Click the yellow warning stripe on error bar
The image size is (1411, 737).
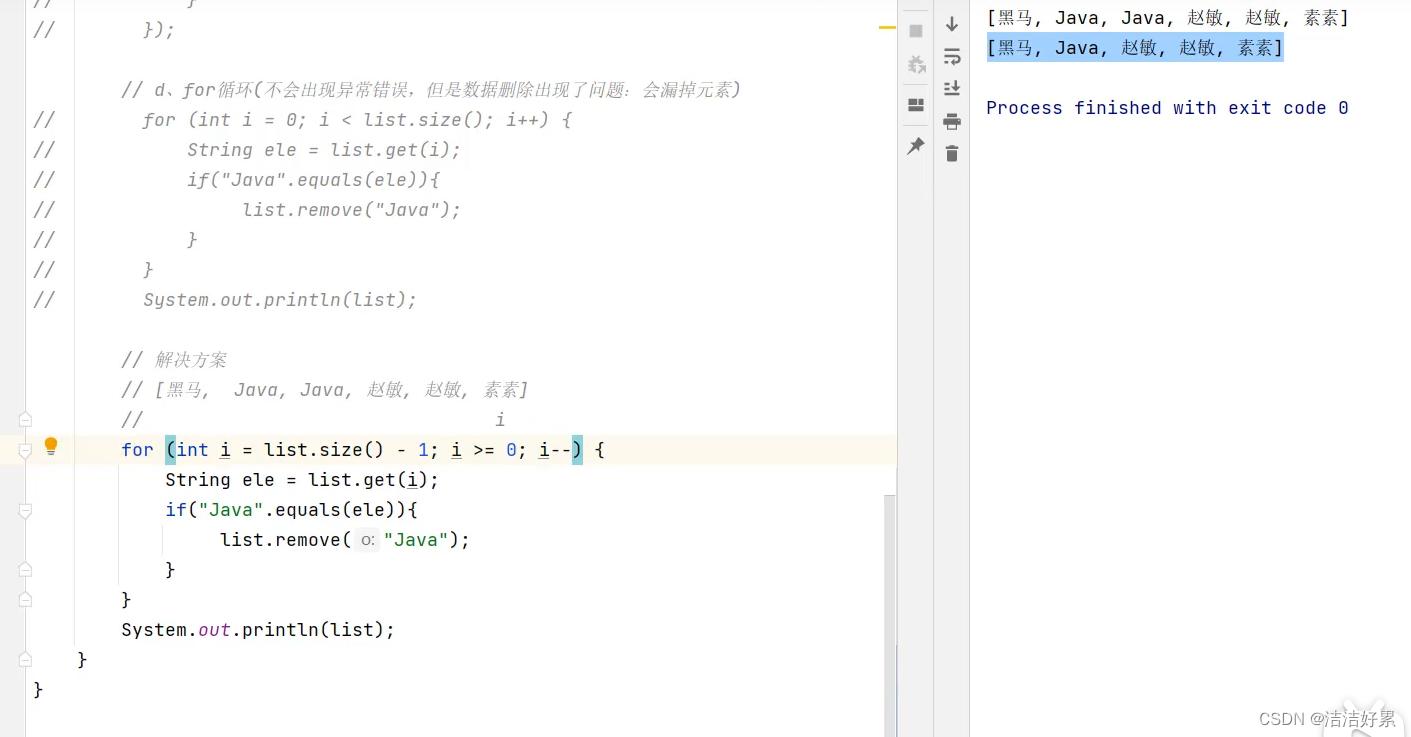coord(887,28)
